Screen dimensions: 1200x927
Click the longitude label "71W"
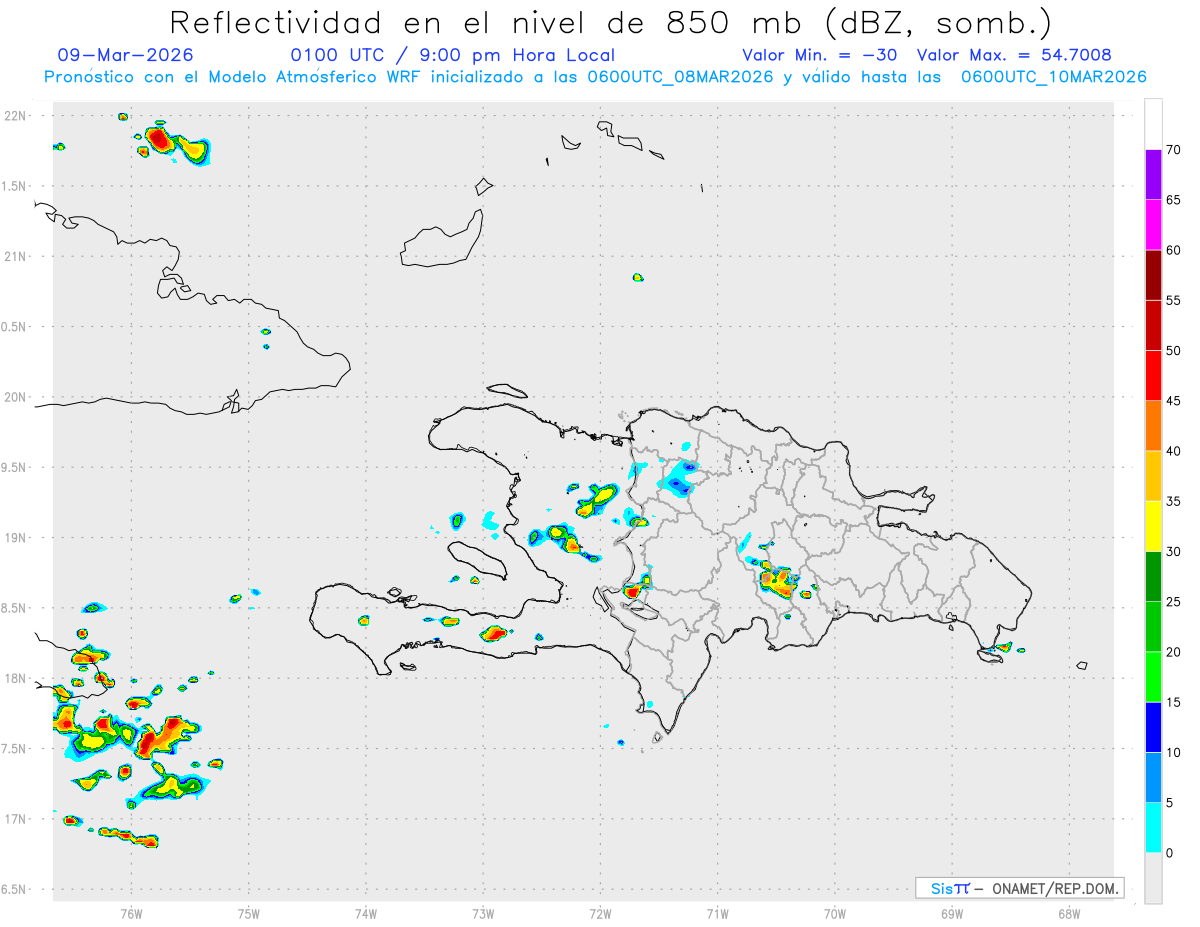(717, 913)
